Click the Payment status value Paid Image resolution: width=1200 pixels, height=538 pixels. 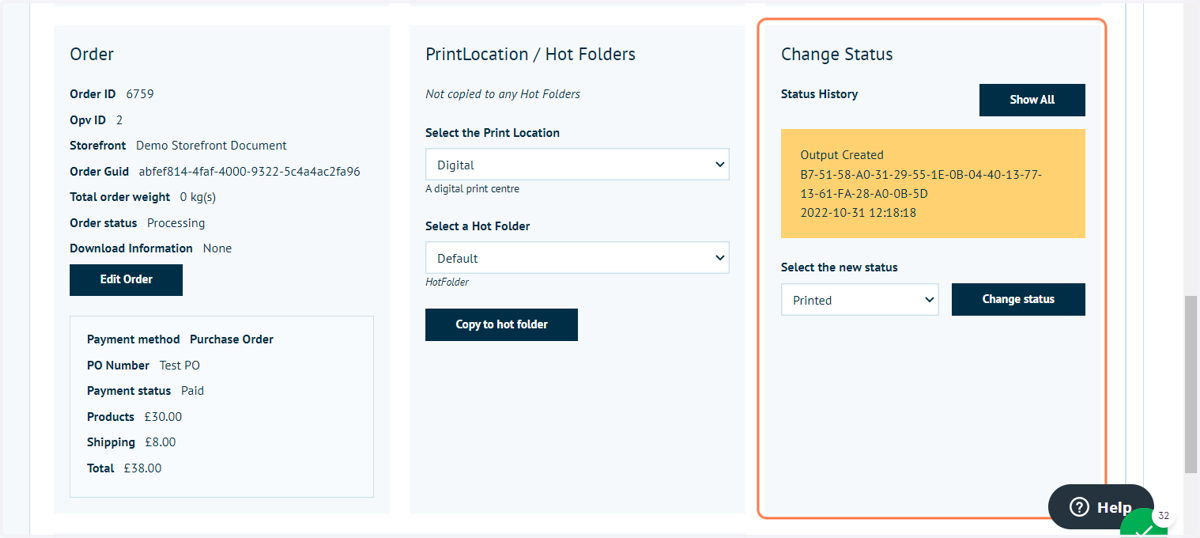192,391
